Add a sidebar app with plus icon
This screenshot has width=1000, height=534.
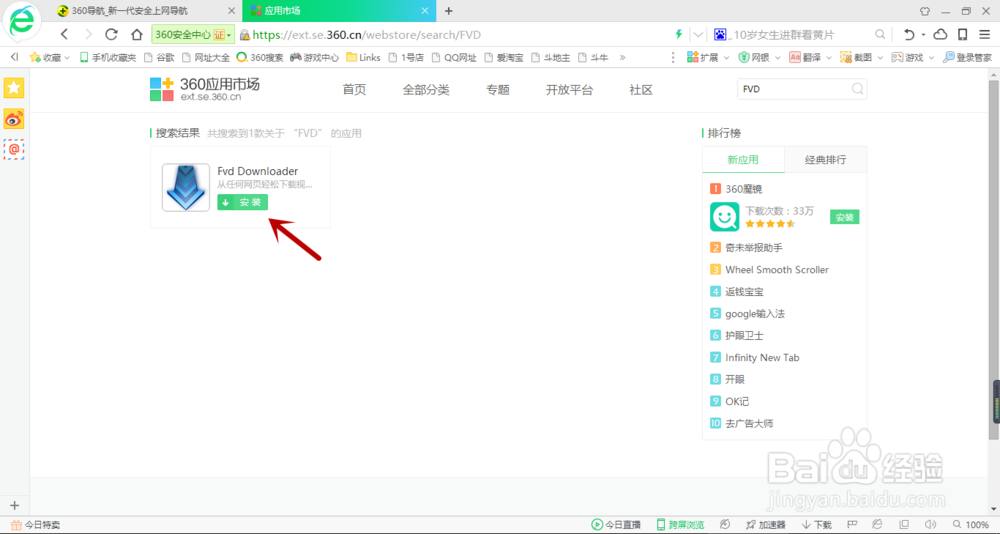point(15,505)
